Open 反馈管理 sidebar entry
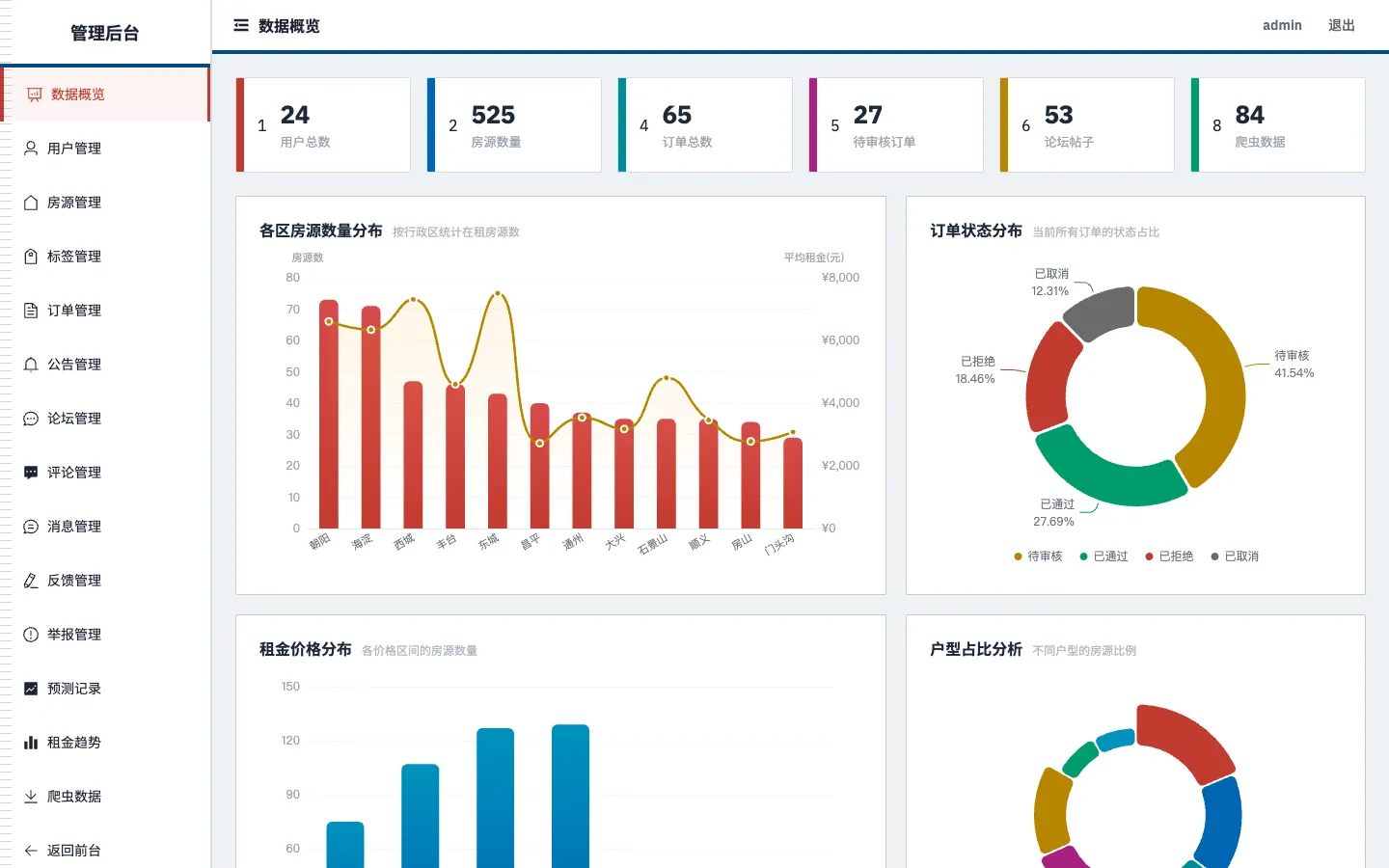Screen dimensions: 1389x868 click(x=105, y=581)
